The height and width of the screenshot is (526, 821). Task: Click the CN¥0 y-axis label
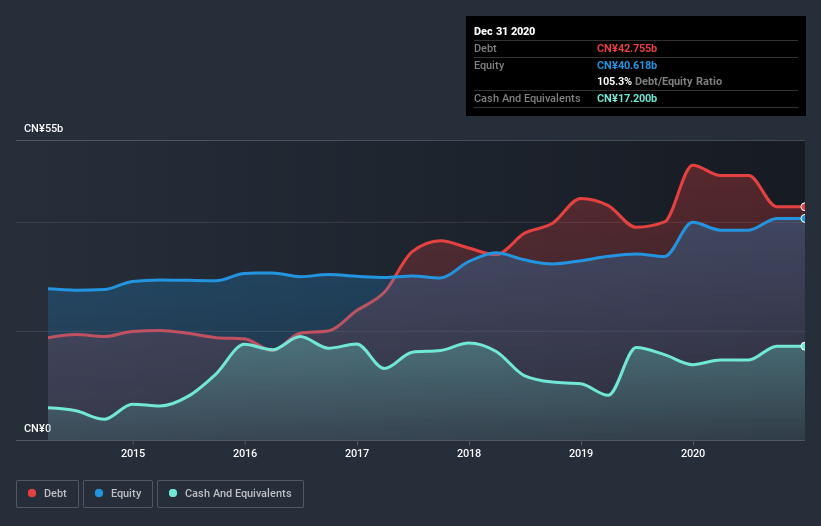coord(38,429)
